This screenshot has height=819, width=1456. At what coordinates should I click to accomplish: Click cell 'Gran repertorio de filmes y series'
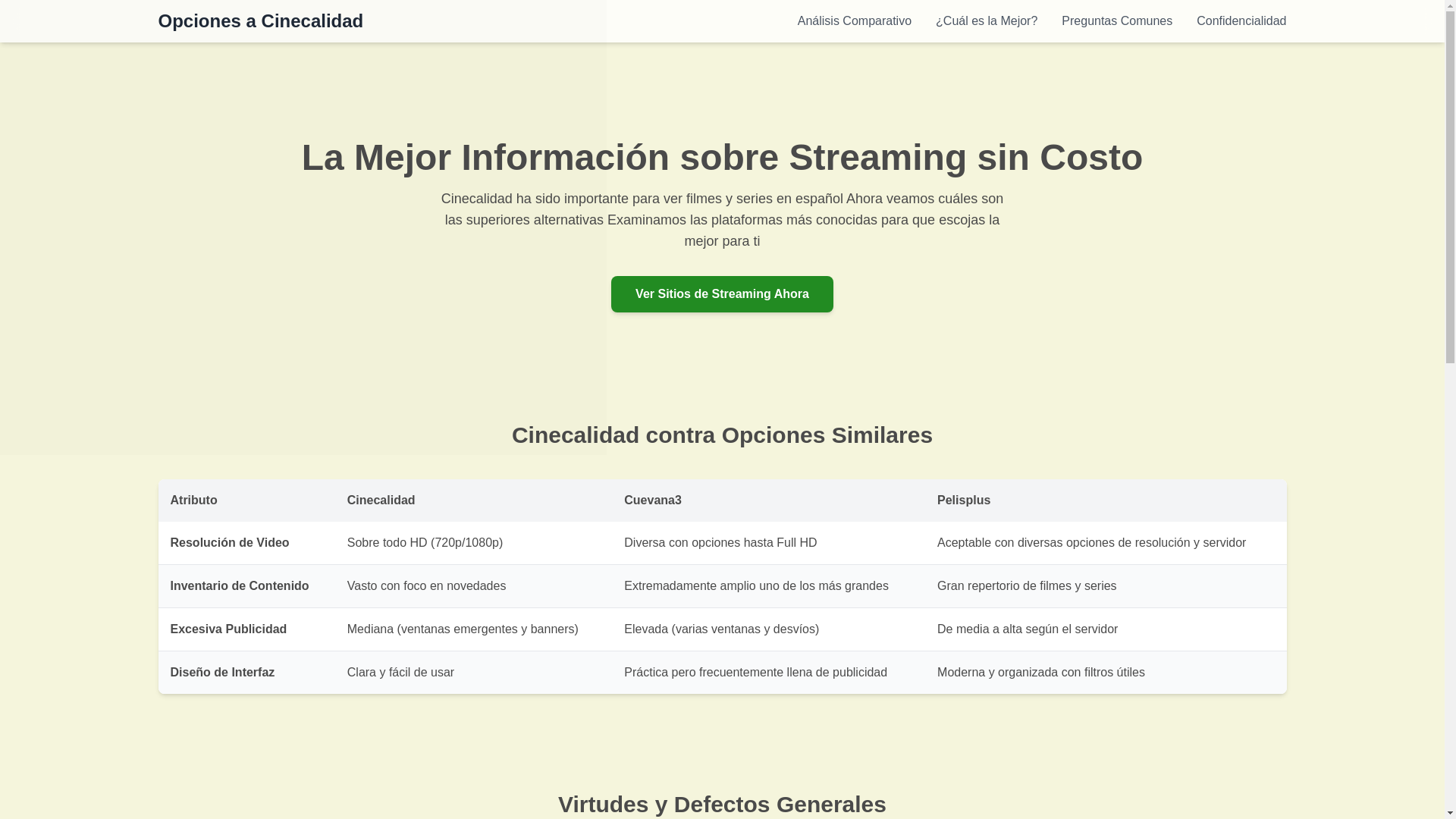click(x=1106, y=586)
